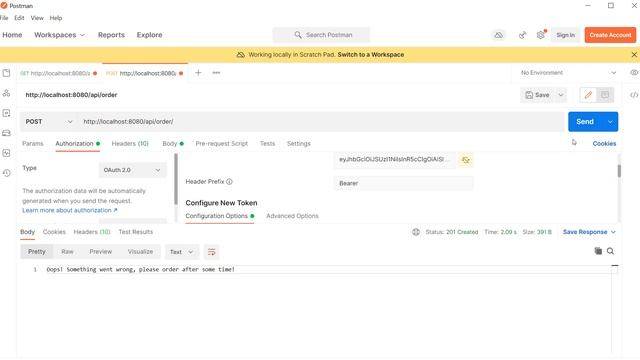The width and height of the screenshot is (640, 360).
Task: Click the Header Prefix Bearer field
Action: tap(403, 183)
